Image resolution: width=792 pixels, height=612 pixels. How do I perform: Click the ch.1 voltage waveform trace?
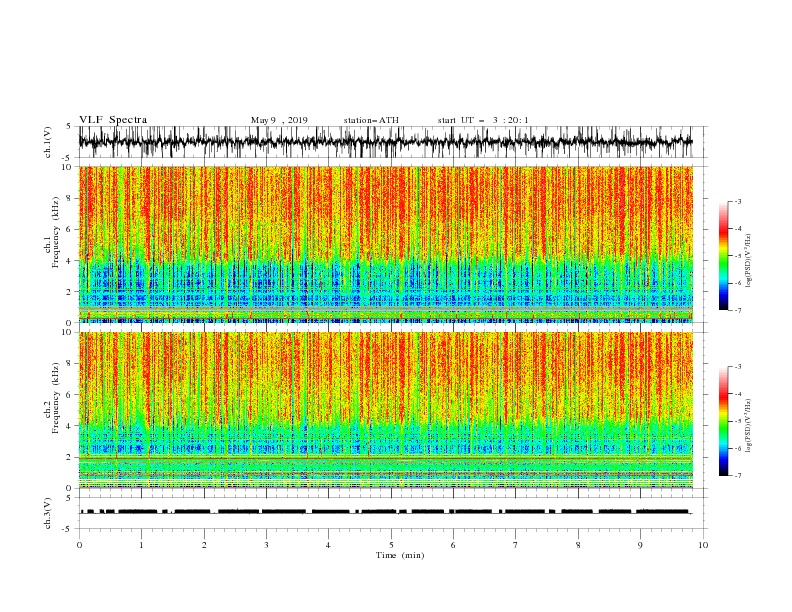click(385, 142)
